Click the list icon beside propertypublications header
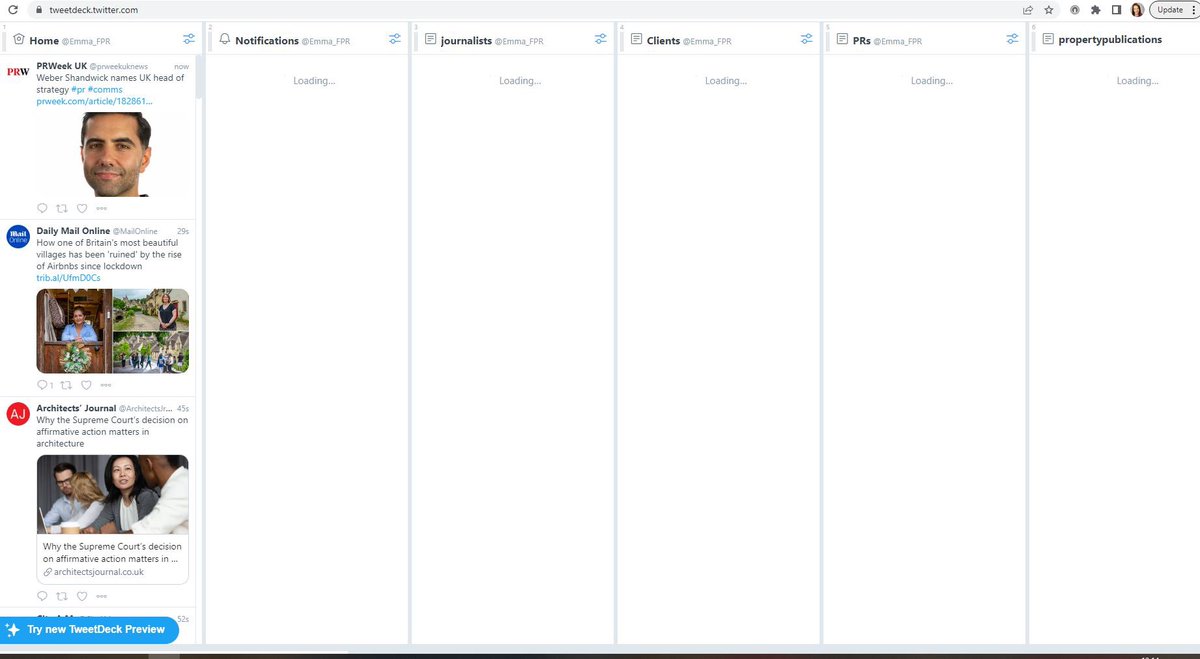The height and width of the screenshot is (659, 1200). [1046, 39]
